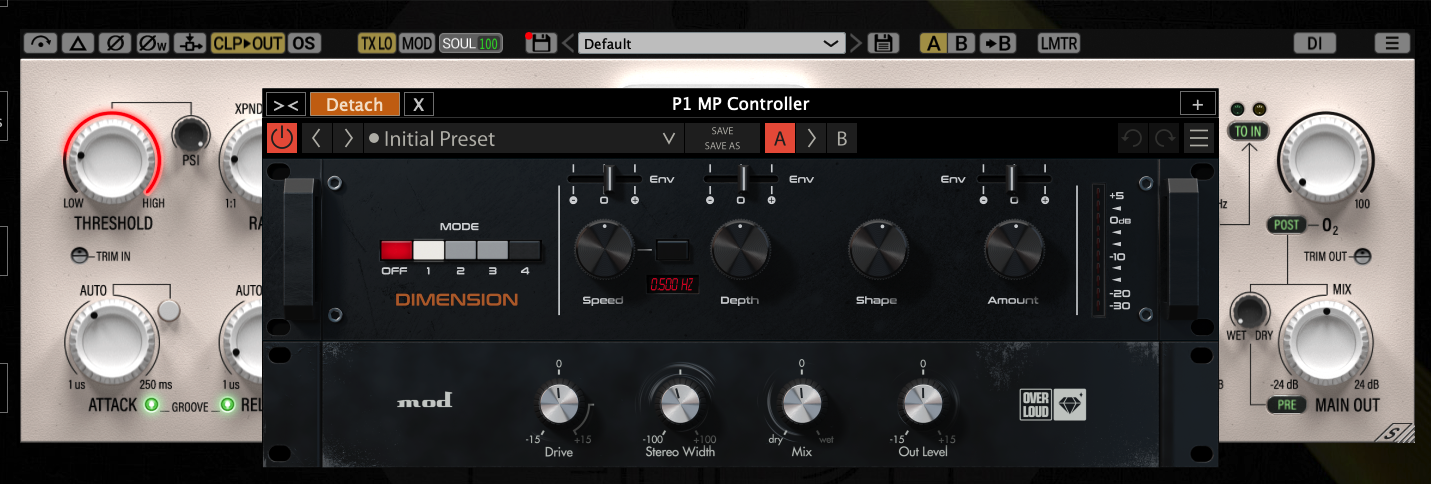Image resolution: width=1431 pixels, height=484 pixels.
Task: Click the Øw wet phase invert icon
Action: click(x=153, y=43)
